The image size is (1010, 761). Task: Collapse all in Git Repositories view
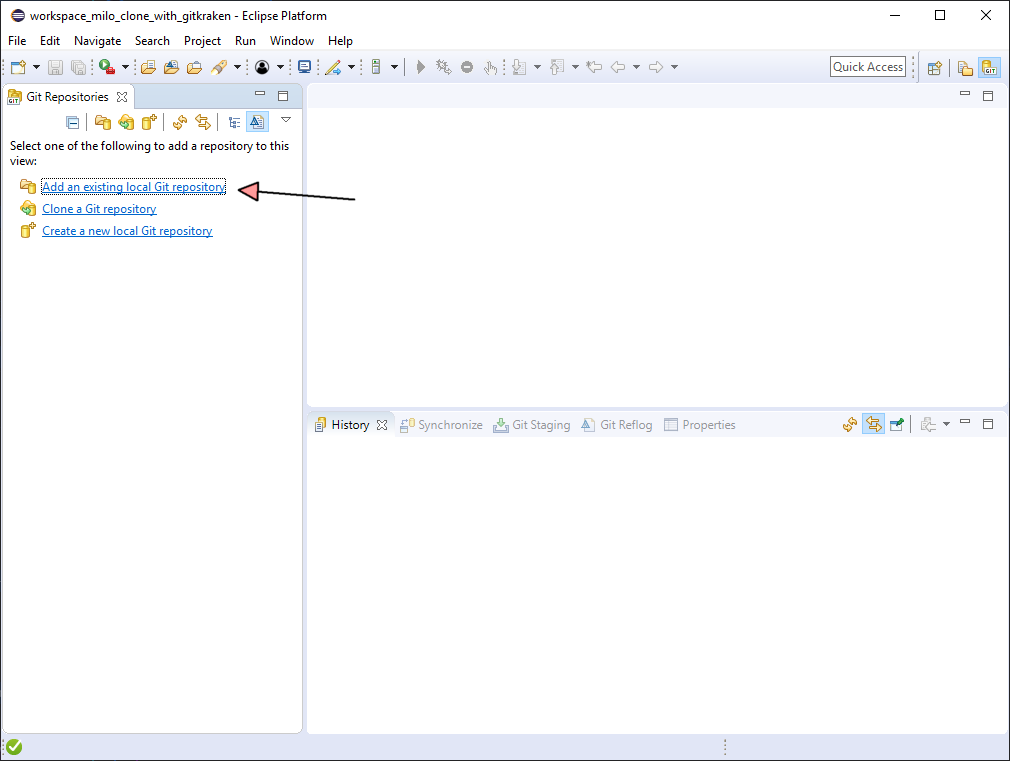click(72, 122)
